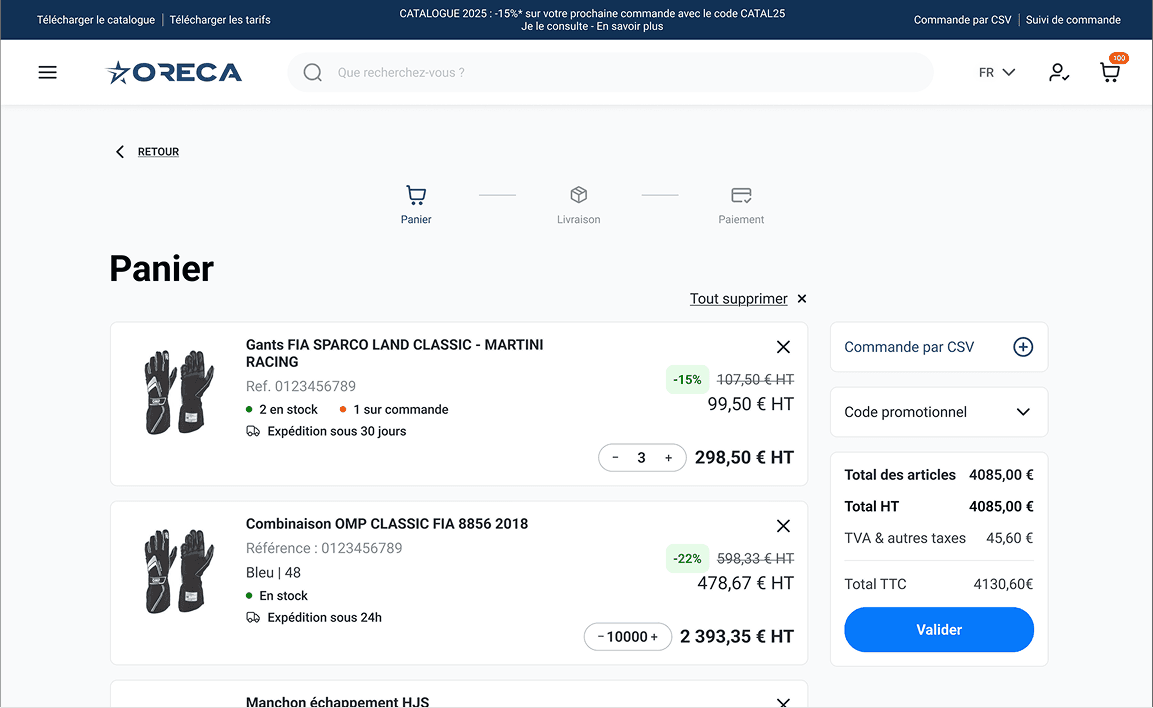Click '2 en stock' status
The height and width of the screenshot is (708, 1153).
[x=282, y=410]
